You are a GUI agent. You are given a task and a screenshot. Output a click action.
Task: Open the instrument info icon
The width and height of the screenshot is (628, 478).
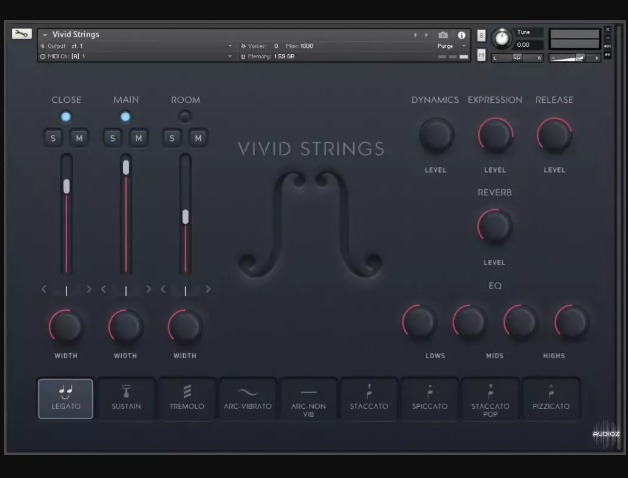point(461,35)
